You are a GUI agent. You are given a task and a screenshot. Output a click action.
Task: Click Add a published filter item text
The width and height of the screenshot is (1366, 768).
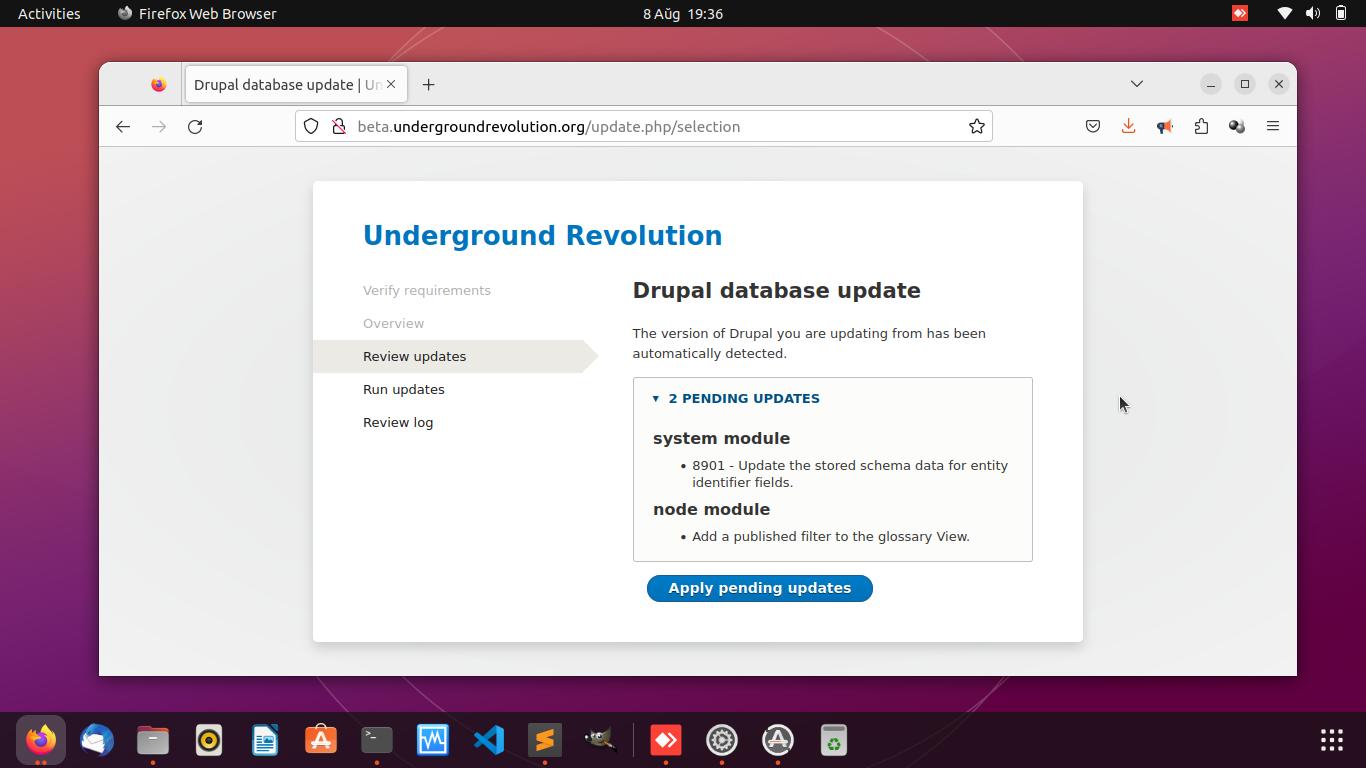(831, 536)
